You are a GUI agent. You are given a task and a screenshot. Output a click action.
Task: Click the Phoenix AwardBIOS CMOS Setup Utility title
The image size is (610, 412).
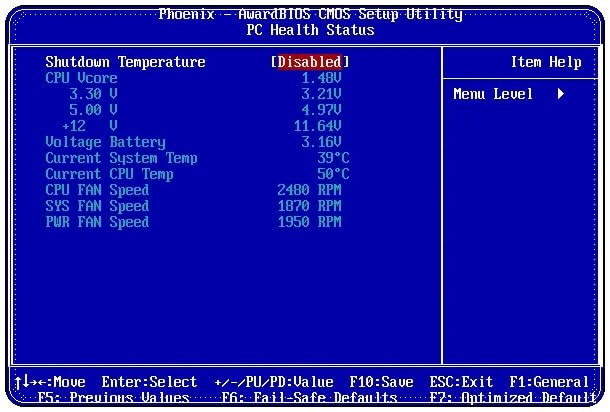click(310, 14)
